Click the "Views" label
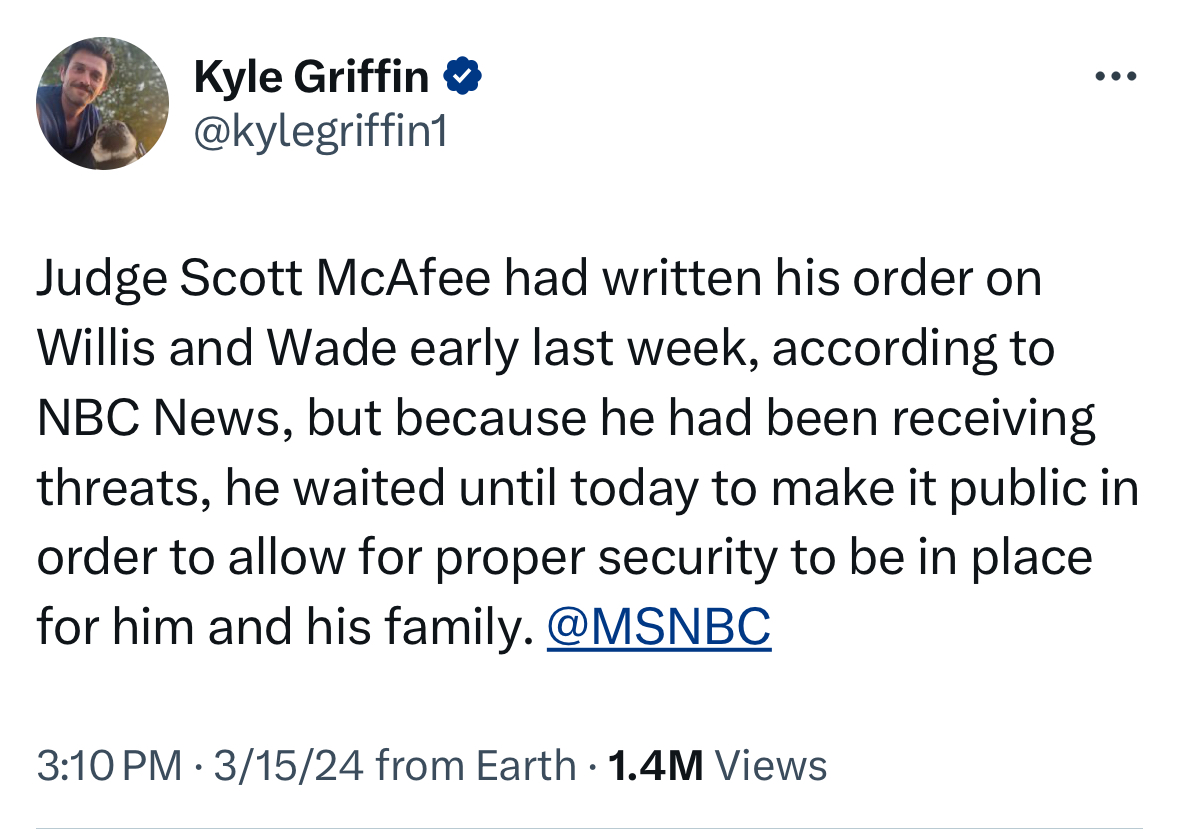 (772, 766)
